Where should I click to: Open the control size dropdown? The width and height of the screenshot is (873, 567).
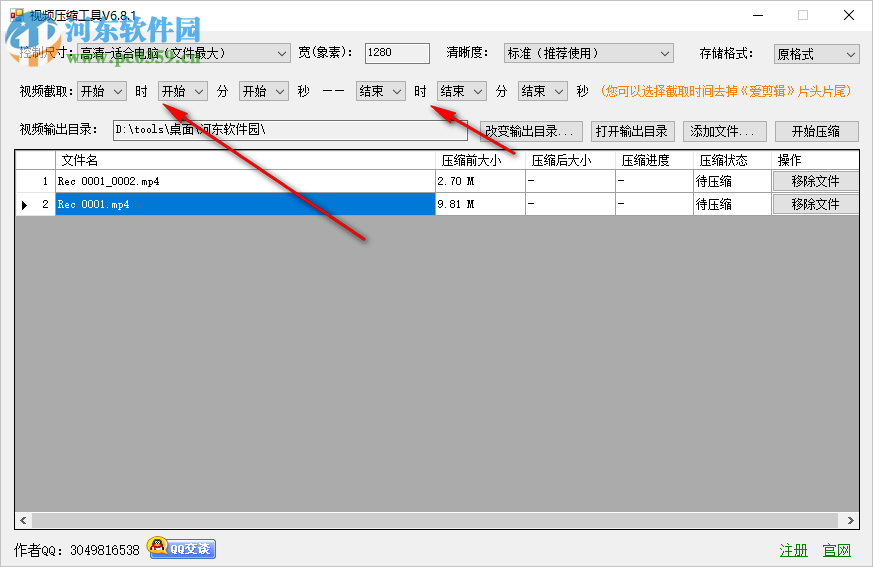point(184,53)
